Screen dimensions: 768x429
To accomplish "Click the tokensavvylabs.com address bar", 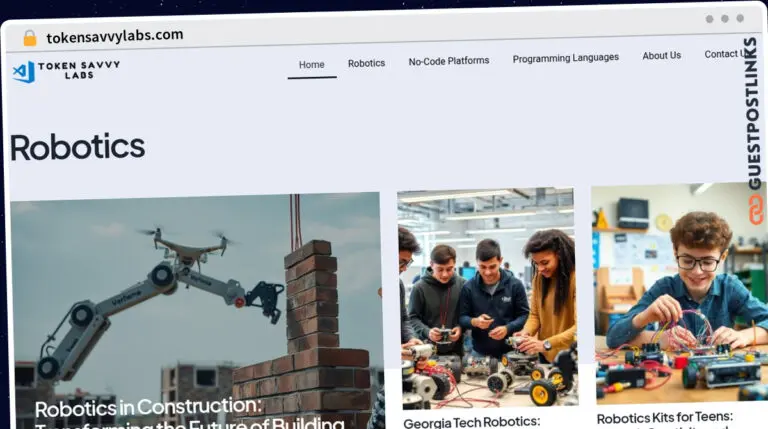I will tap(115, 36).
